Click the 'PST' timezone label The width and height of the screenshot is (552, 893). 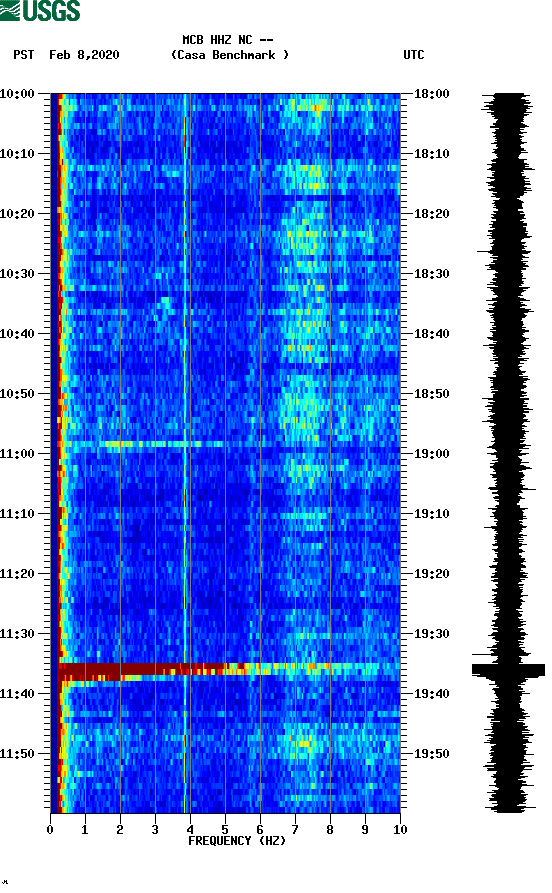click(x=24, y=55)
